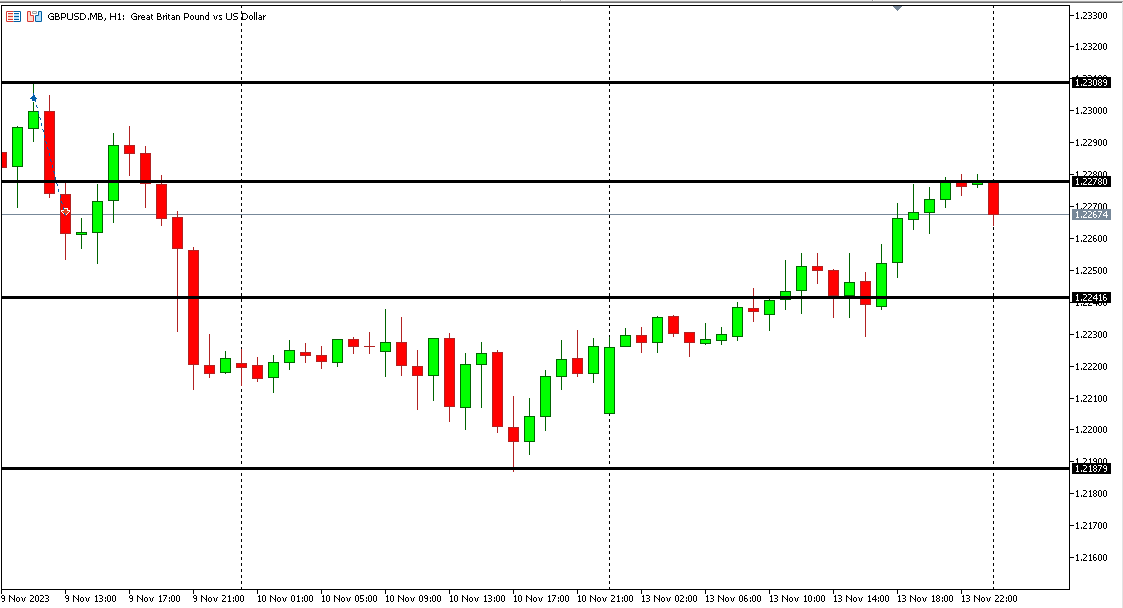Screen dimensions: 1123x608
Task: Click the 1.22000 price scale value
Action: tap(1092, 430)
